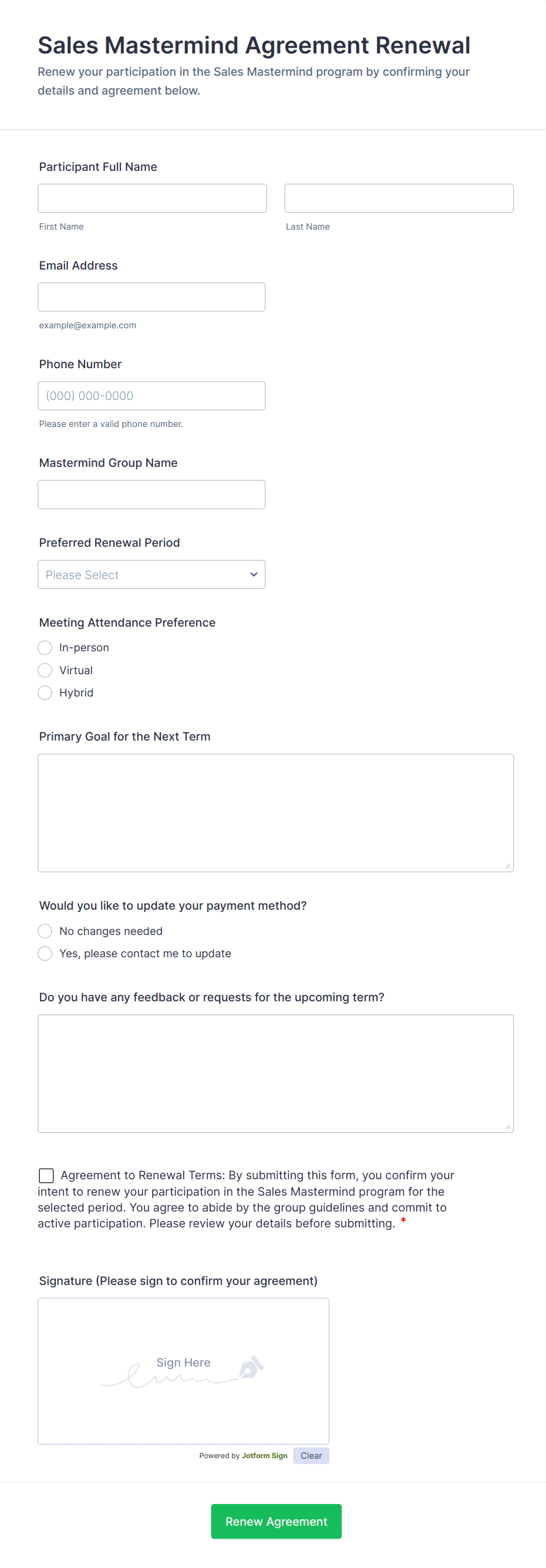Image resolution: width=546 pixels, height=1568 pixels.
Task: Click the feedback textarea resize handle
Action: pyautogui.click(x=508, y=1126)
